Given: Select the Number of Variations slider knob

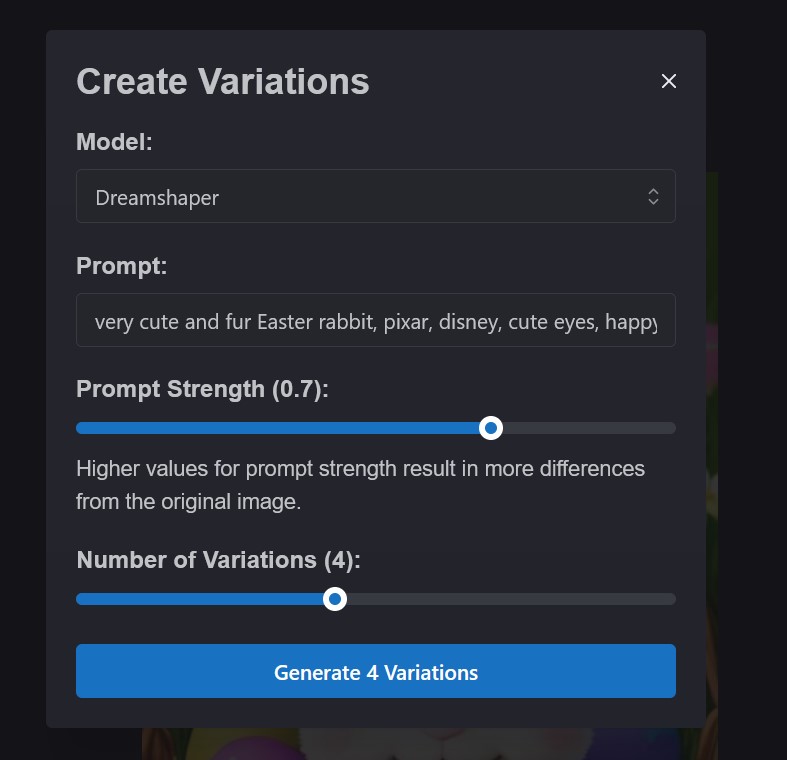Looking at the screenshot, I should tap(335, 599).
